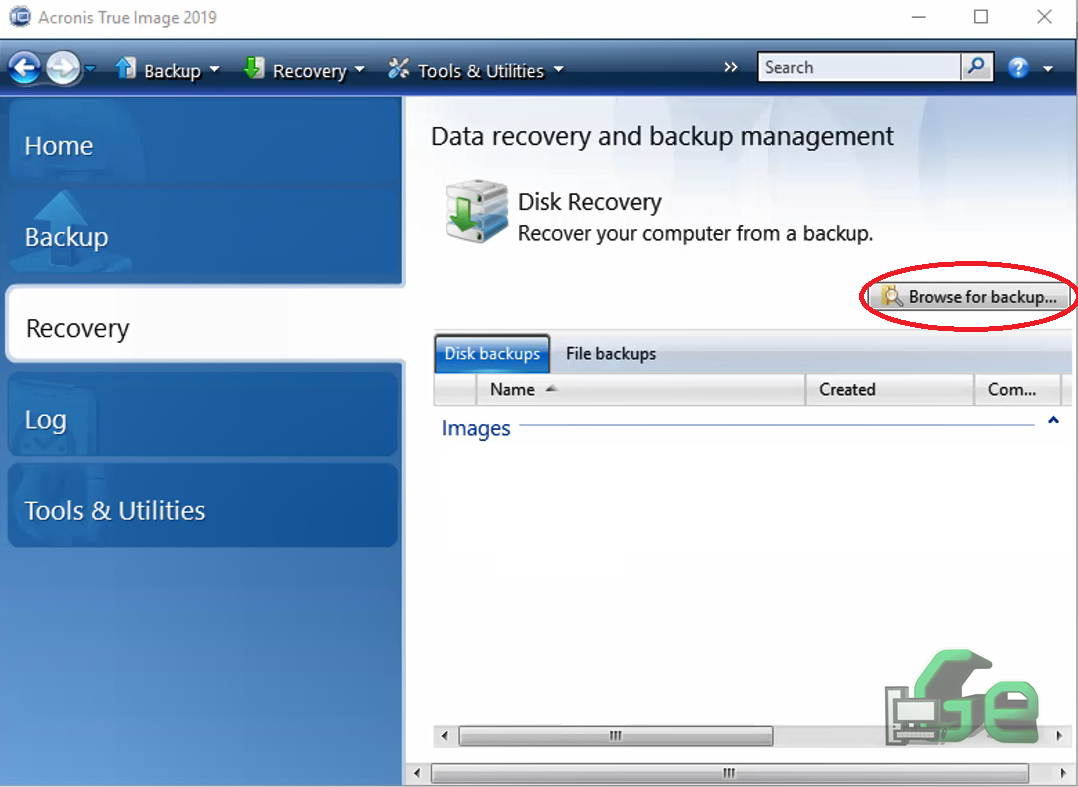Click the Backup toolbar icon
Screen dimensions: 1078x787
click(126, 68)
